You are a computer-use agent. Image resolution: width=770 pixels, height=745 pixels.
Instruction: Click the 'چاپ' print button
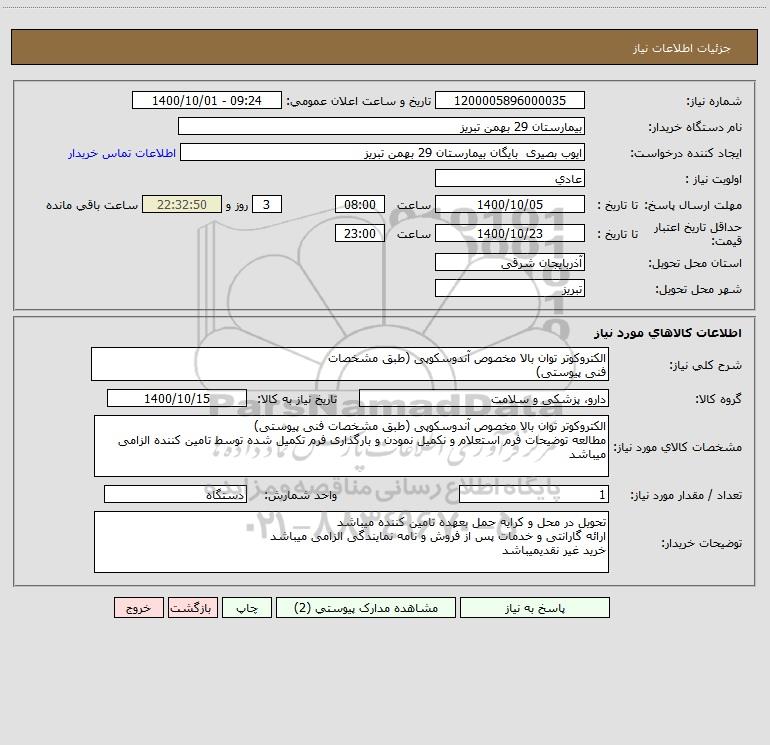point(247,608)
